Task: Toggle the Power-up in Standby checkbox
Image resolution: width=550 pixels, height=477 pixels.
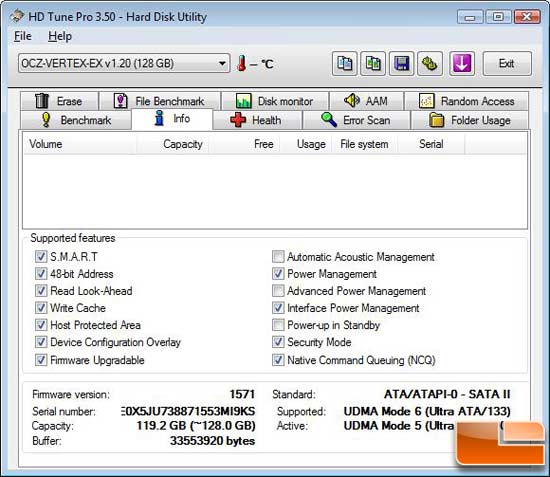Action: pos(278,325)
